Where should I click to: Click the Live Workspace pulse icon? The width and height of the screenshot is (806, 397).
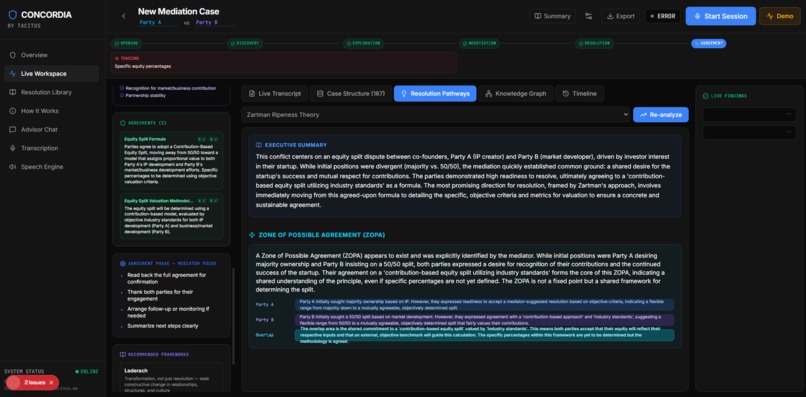(x=13, y=74)
